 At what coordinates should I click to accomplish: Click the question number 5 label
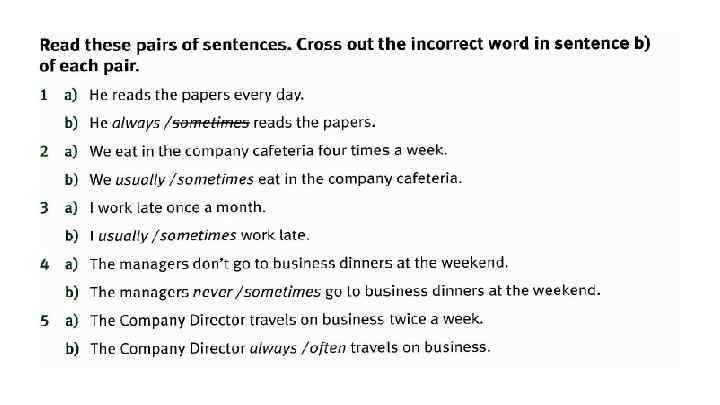44,320
